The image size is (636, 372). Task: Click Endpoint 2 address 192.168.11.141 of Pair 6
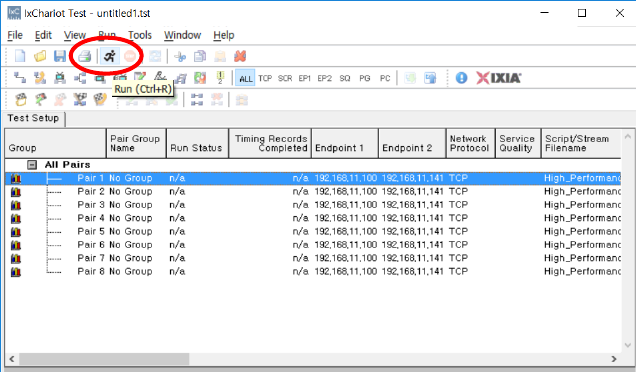(x=413, y=245)
